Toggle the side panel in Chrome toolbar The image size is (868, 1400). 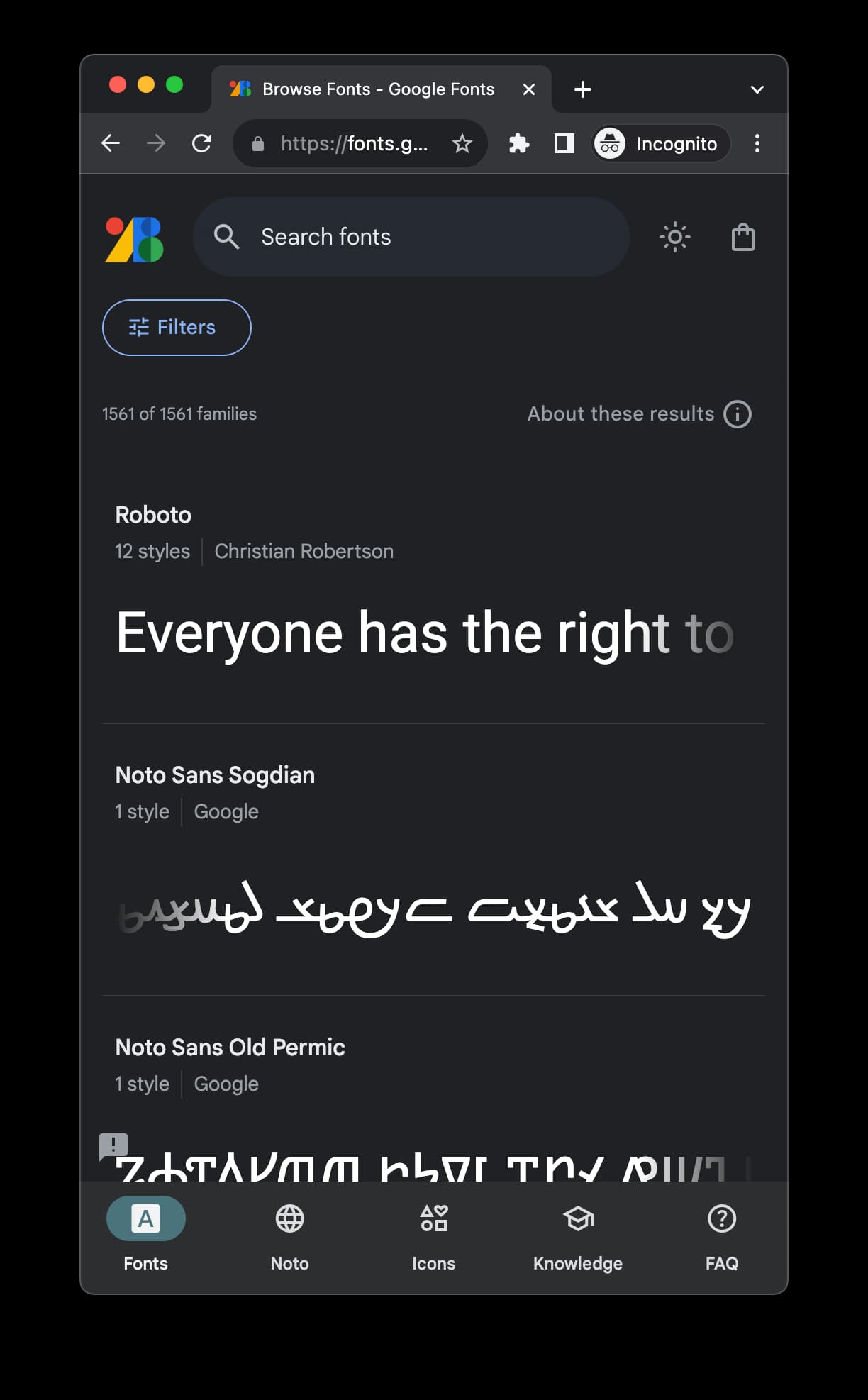563,143
